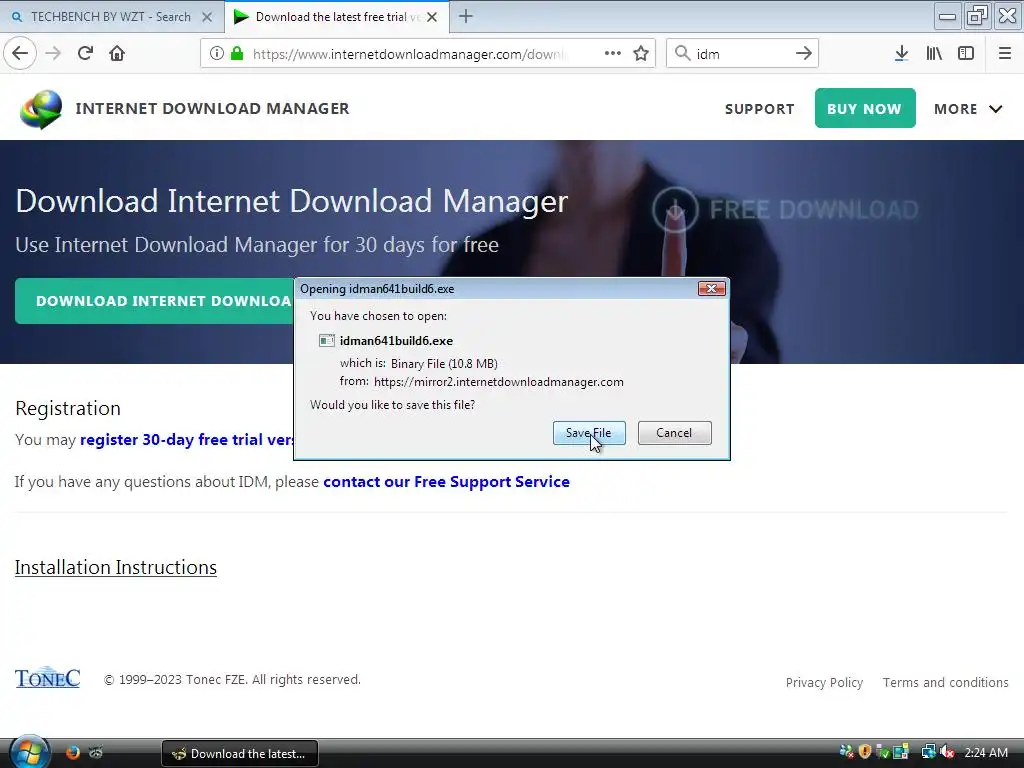Click the Tonec logo
Viewport: 1024px width, 768px height.
click(x=48, y=679)
